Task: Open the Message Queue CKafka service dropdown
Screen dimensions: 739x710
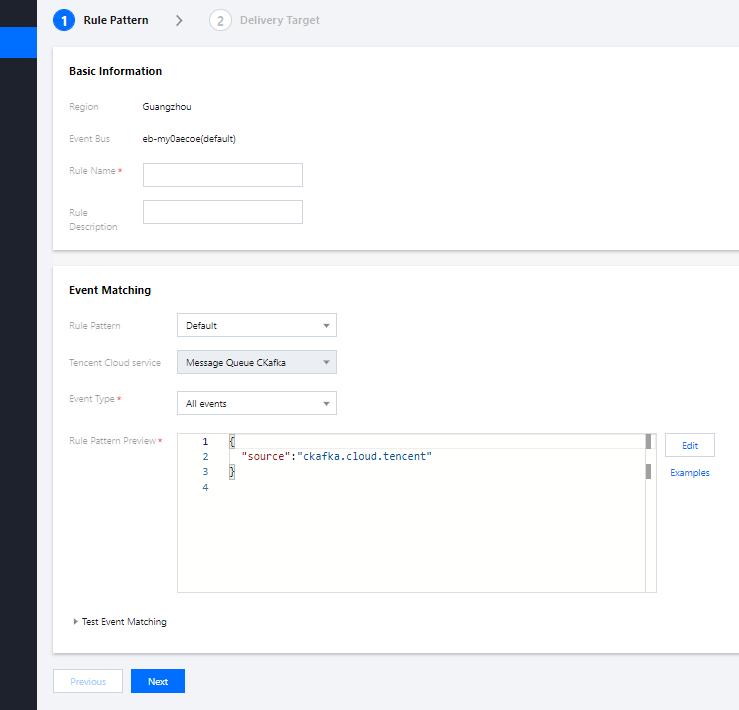Action: (x=256, y=362)
